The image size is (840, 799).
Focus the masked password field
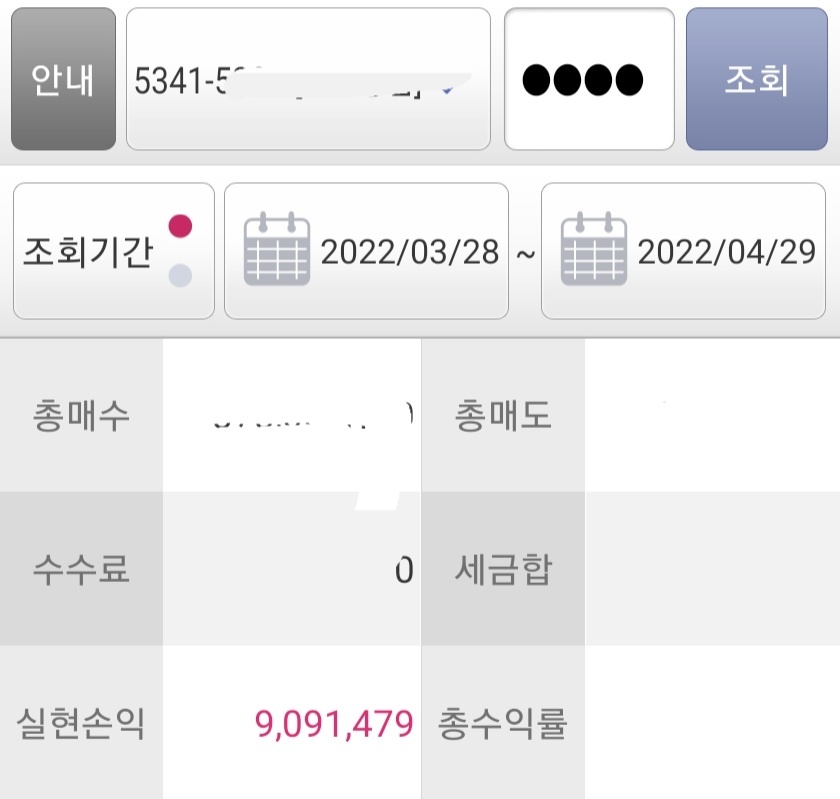[589, 79]
